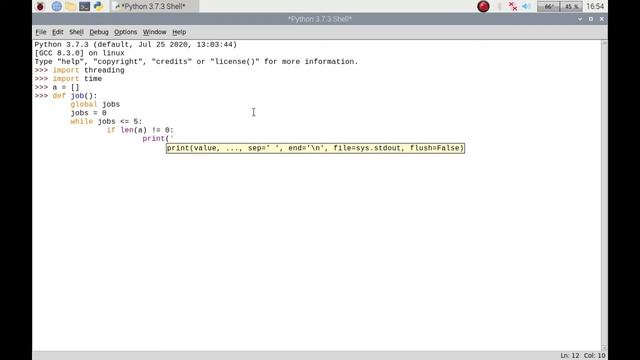Open the Options menu
The height and width of the screenshot is (360, 640).
point(125,32)
